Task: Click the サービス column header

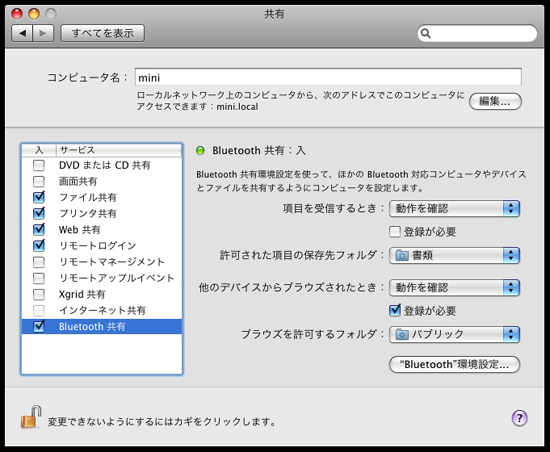Action: 119,150
